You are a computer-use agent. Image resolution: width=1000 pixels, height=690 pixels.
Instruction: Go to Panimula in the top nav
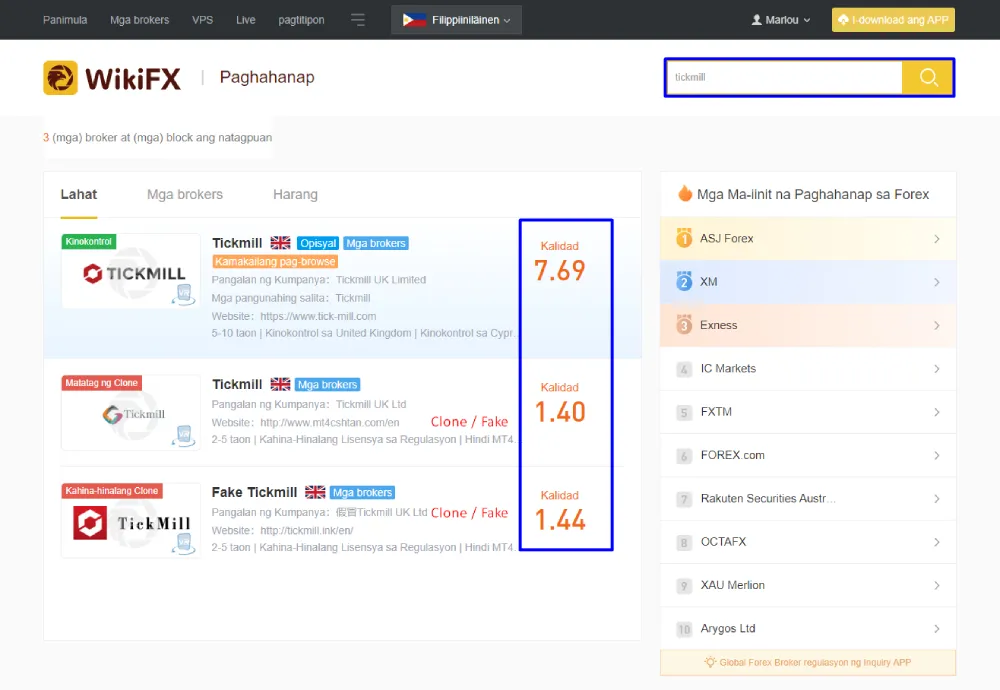[x=65, y=20]
